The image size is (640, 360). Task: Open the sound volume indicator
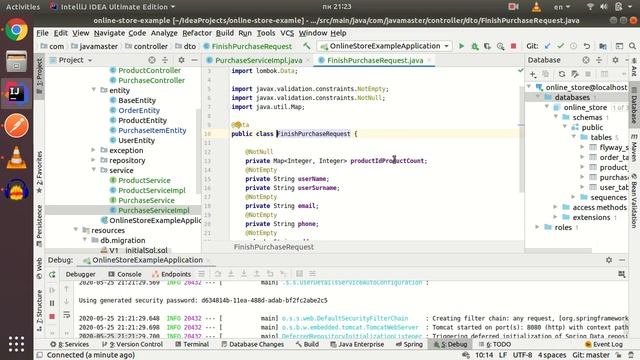604,7
